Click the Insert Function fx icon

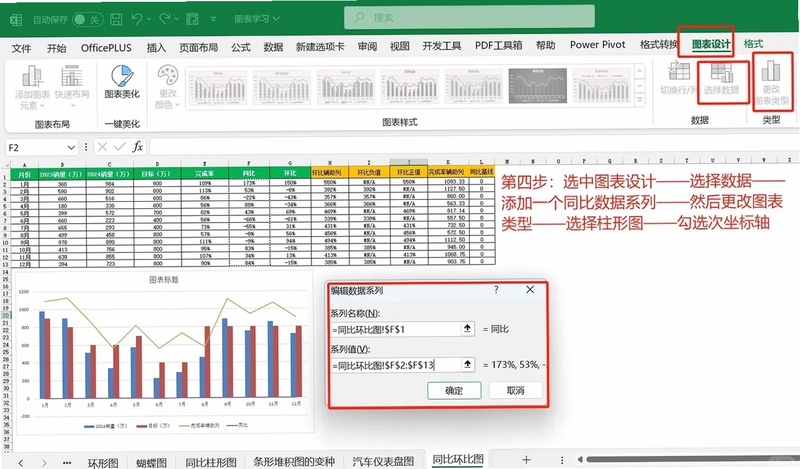137,147
